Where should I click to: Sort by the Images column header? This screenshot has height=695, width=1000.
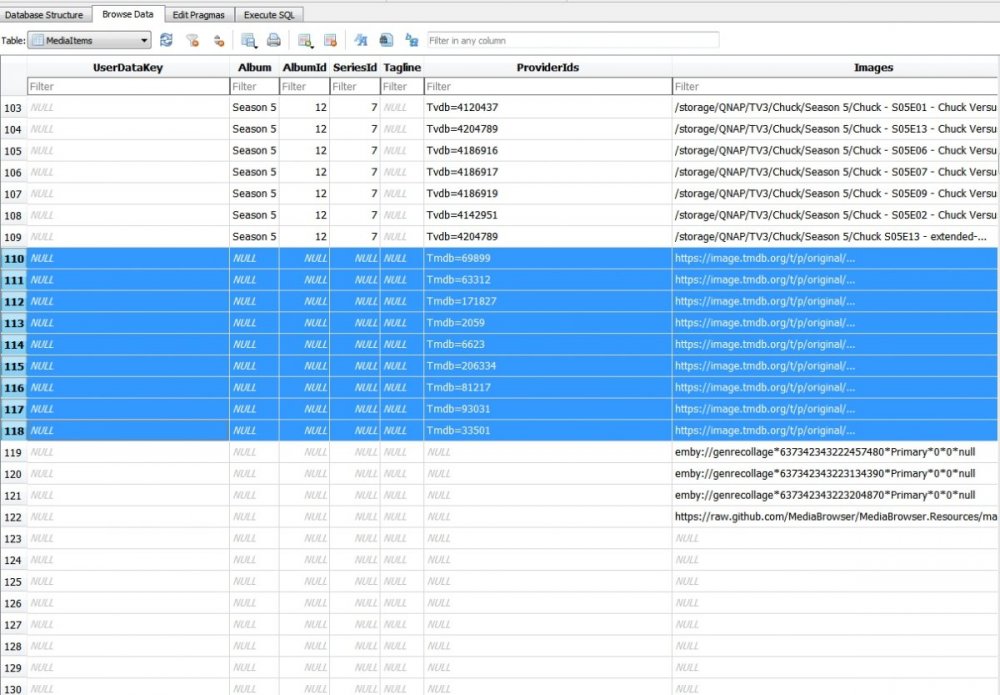872,68
